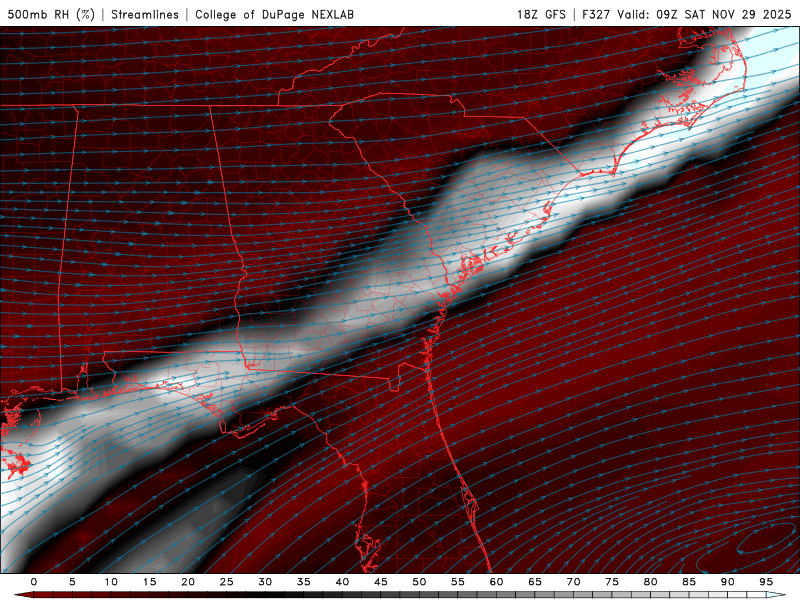Click the '20' label on the color scale
800x600 pixels.
188,582
